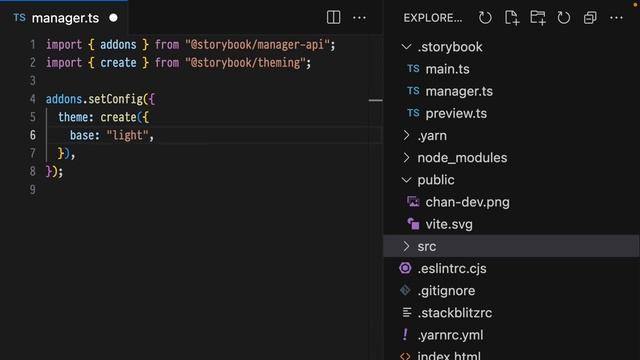The image size is (640, 360).
Task: Open the .eslintrc.cjs file
Action: pyautogui.click(x=452, y=269)
